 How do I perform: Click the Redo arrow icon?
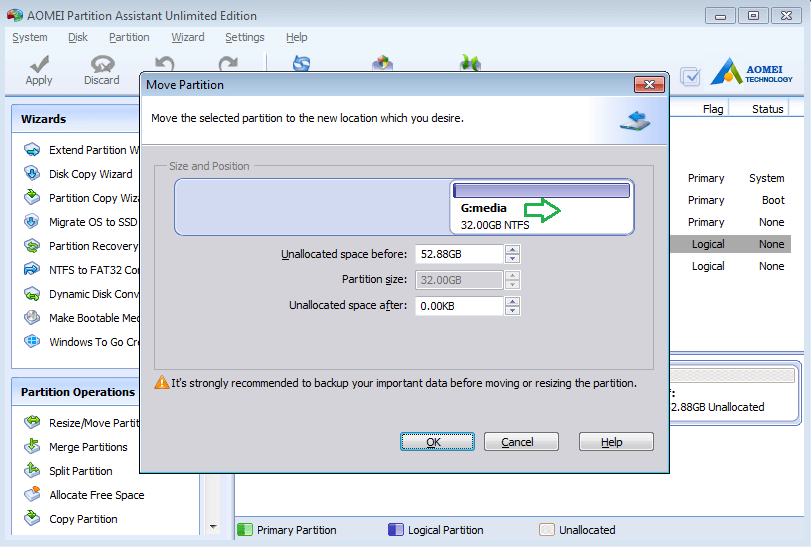pos(228,63)
